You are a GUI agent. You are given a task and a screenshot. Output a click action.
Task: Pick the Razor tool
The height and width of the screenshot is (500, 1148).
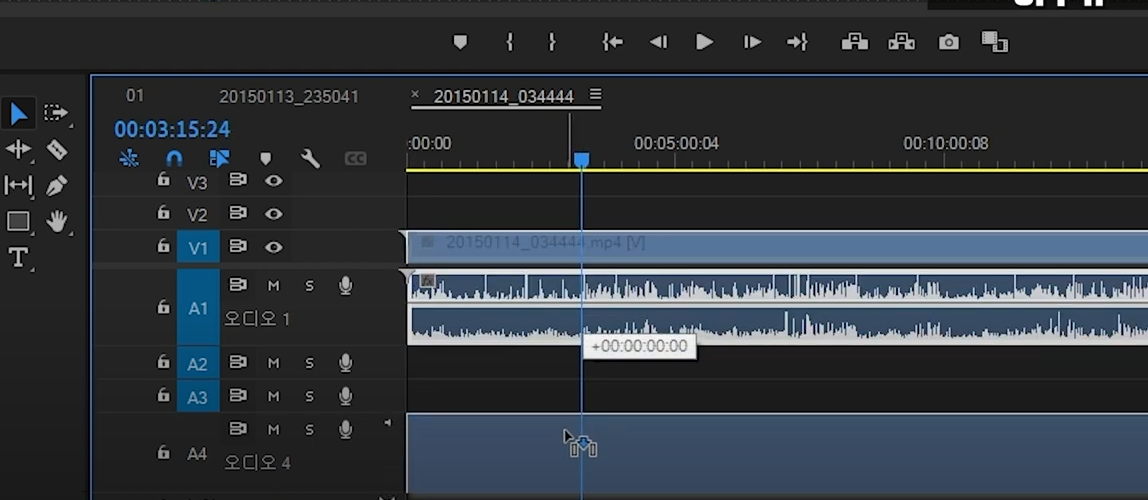[57, 150]
